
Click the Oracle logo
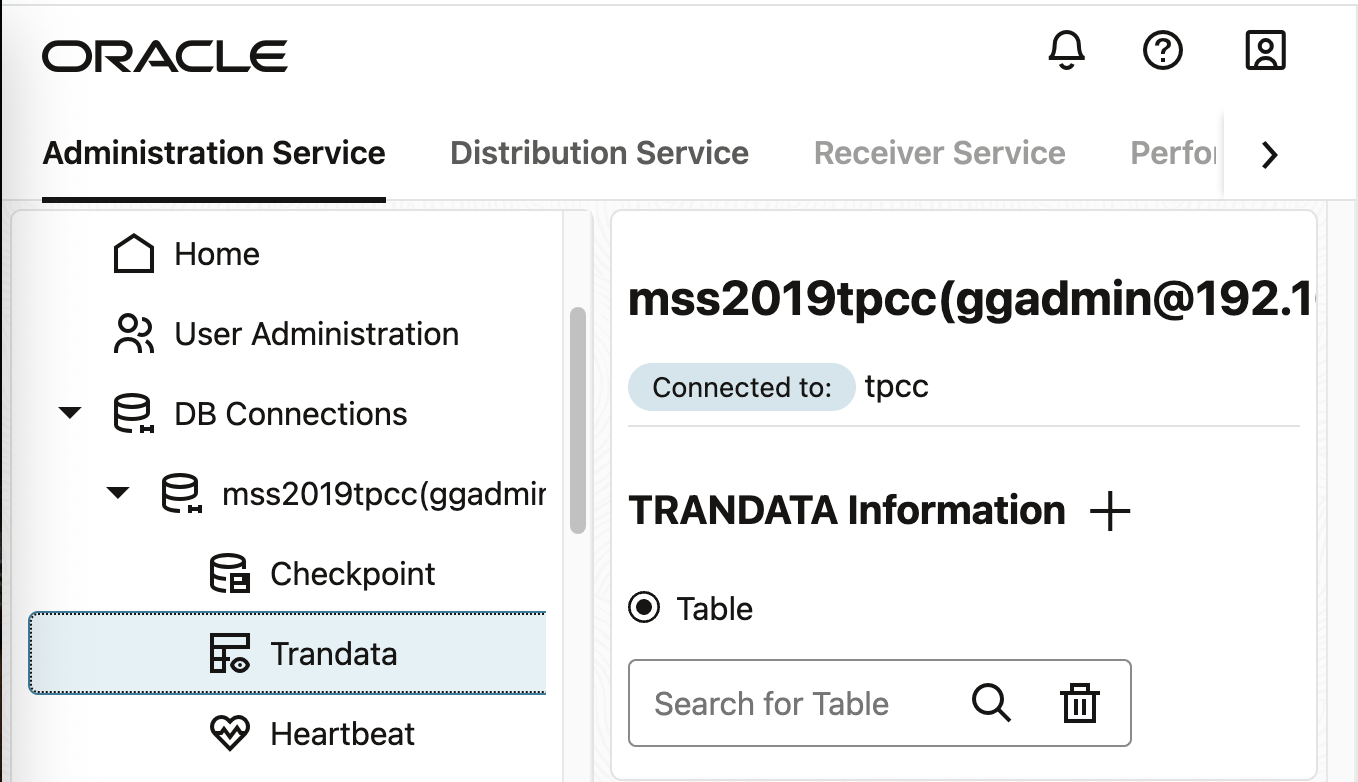(x=163, y=55)
